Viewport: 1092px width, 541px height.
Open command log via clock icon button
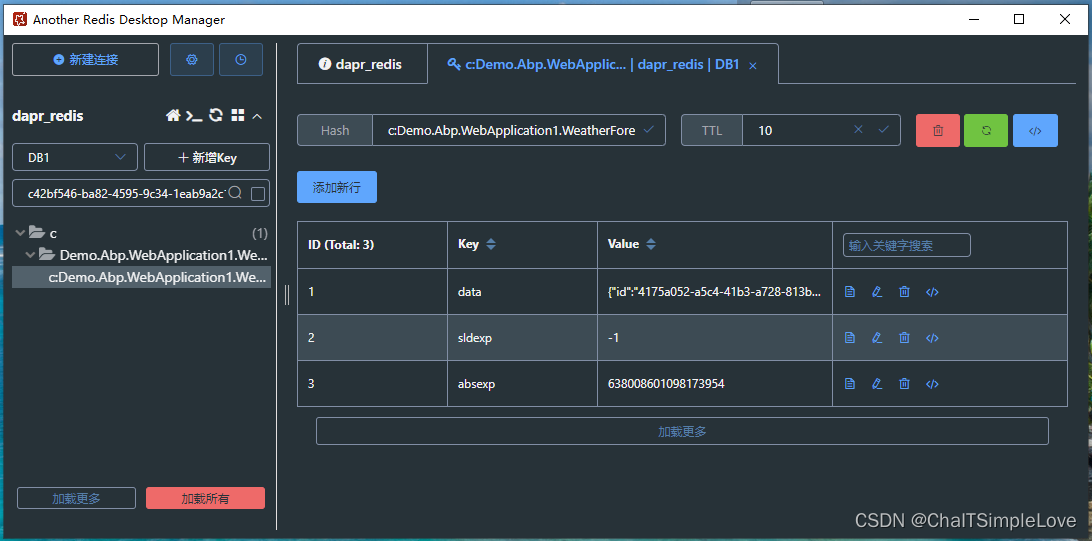(241, 60)
